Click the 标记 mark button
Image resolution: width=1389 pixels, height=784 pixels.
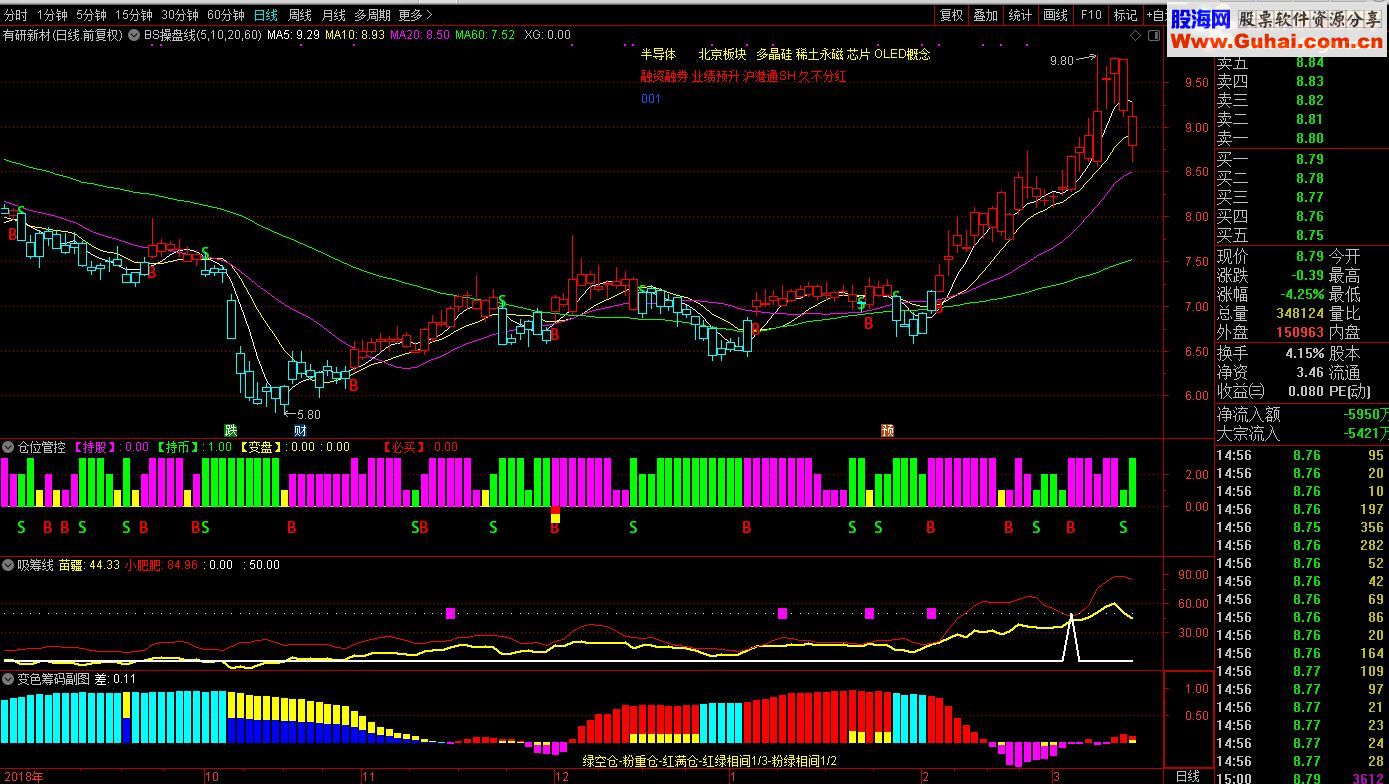[1126, 15]
